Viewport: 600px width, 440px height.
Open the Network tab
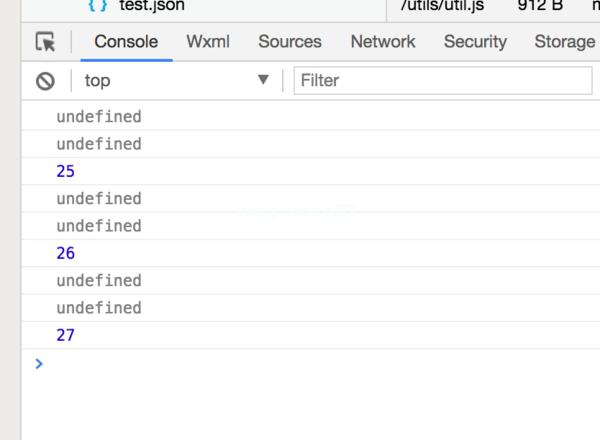(x=383, y=42)
